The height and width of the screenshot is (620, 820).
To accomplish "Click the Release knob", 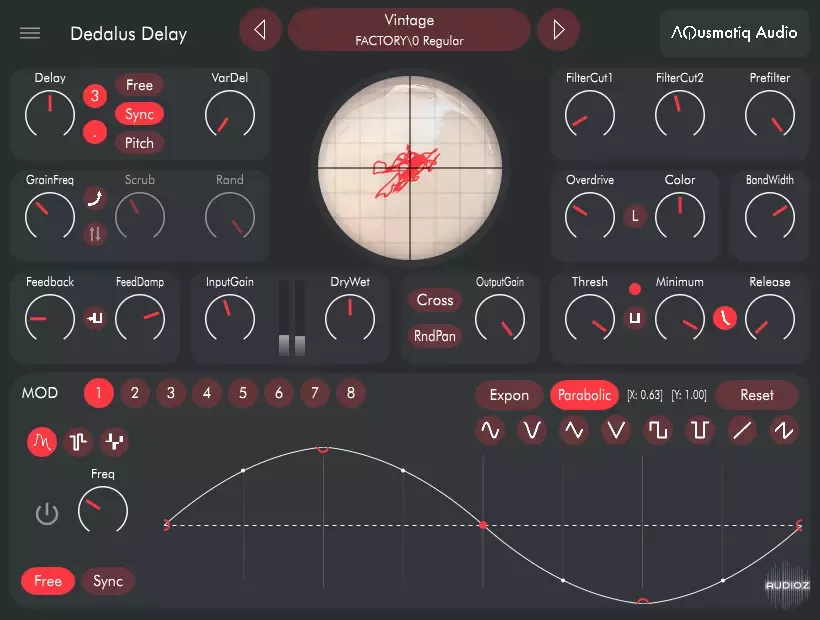I will (x=769, y=318).
